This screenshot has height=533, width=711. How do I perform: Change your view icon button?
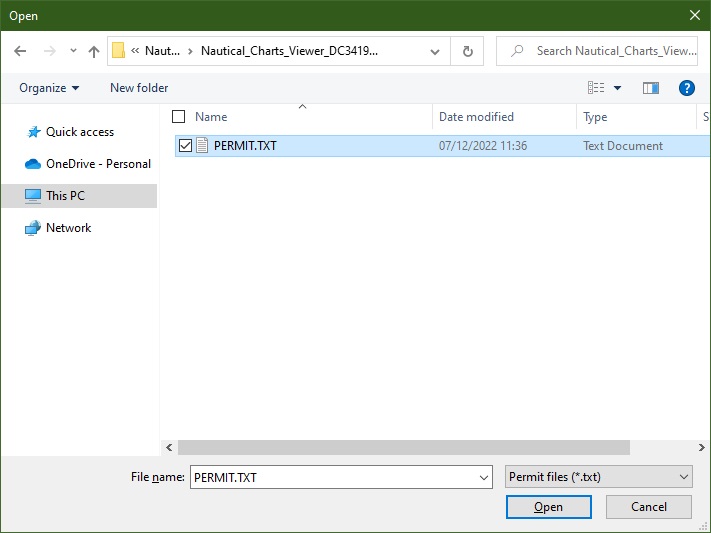(x=596, y=88)
